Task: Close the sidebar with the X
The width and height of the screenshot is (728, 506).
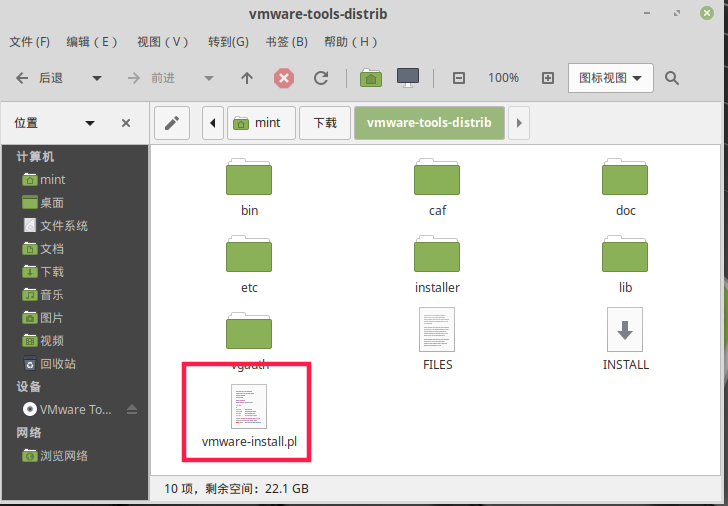Action: pyautogui.click(x=126, y=123)
